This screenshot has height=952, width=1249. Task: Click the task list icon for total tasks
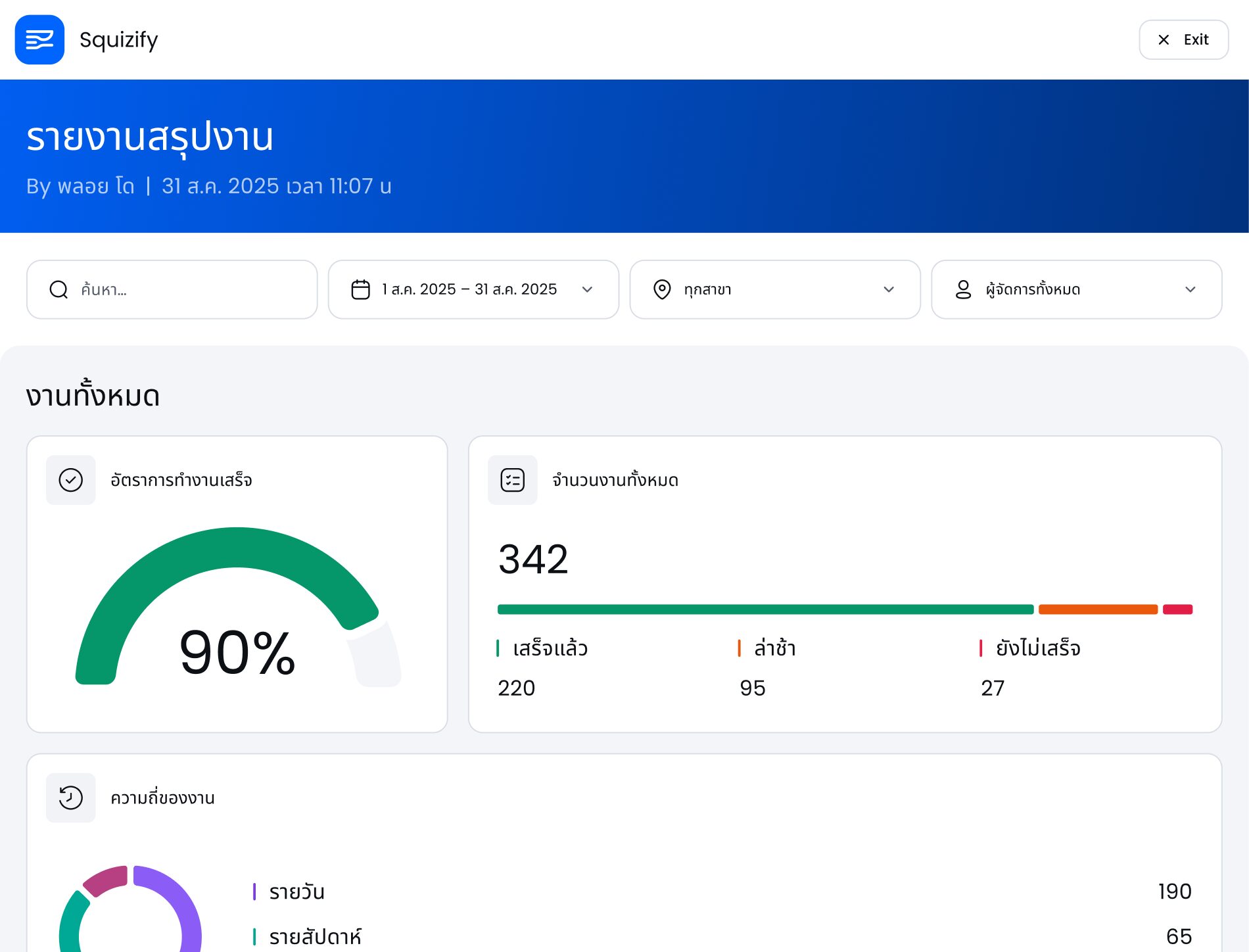(x=512, y=480)
